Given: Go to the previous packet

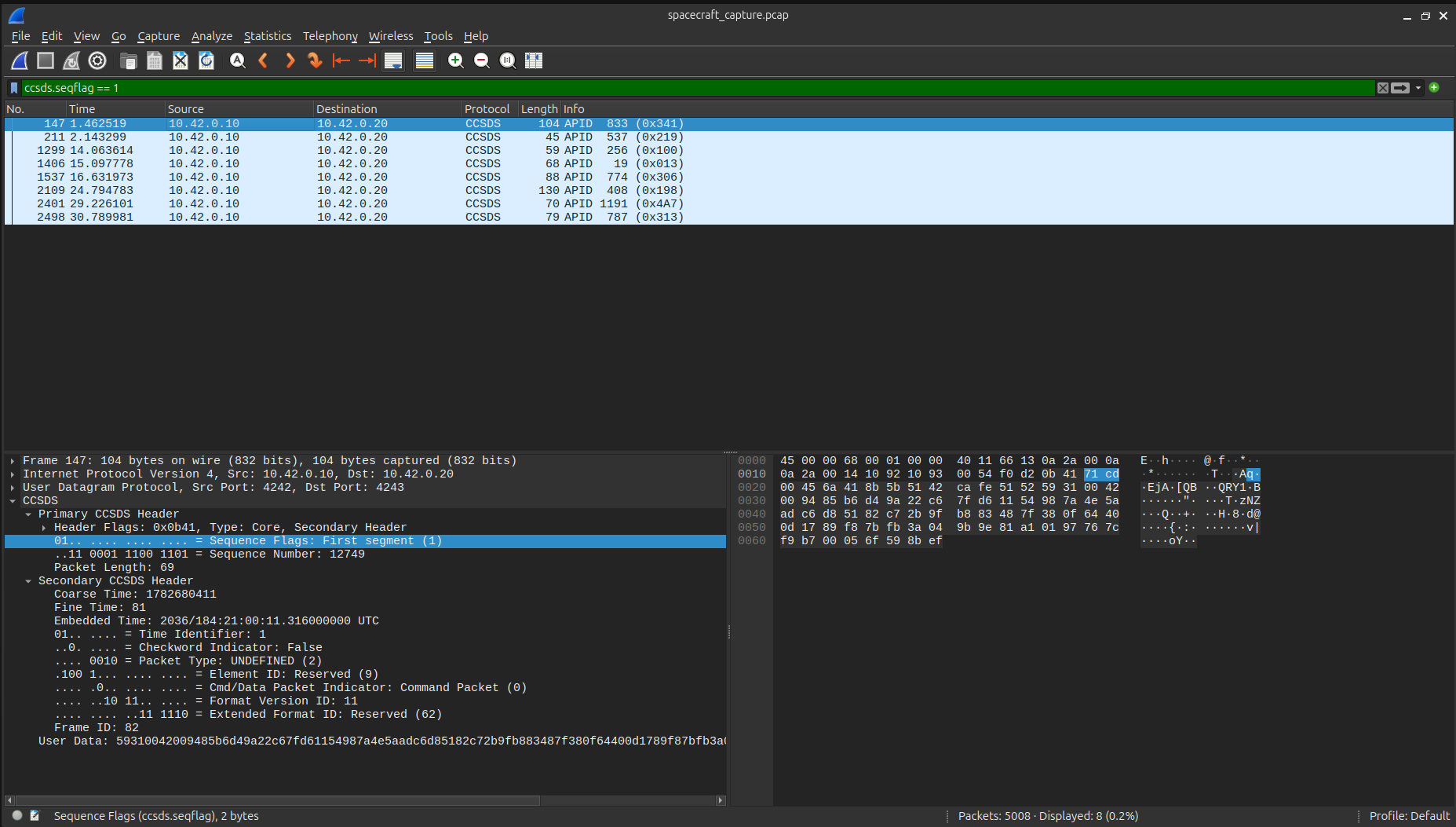Looking at the screenshot, I should pyautogui.click(x=264, y=60).
